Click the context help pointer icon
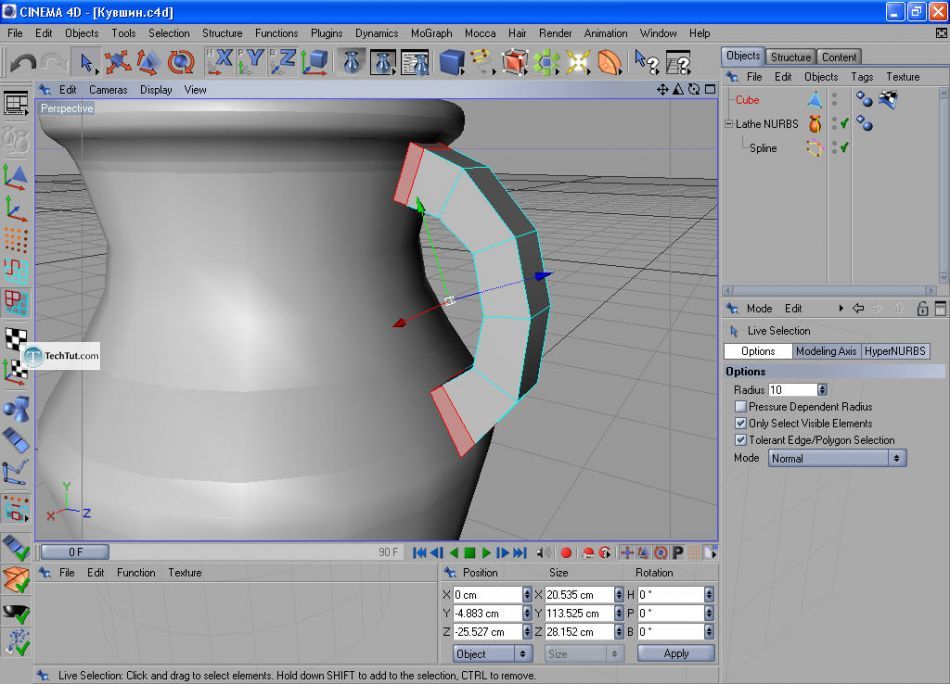950x684 pixels. click(x=646, y=62)
